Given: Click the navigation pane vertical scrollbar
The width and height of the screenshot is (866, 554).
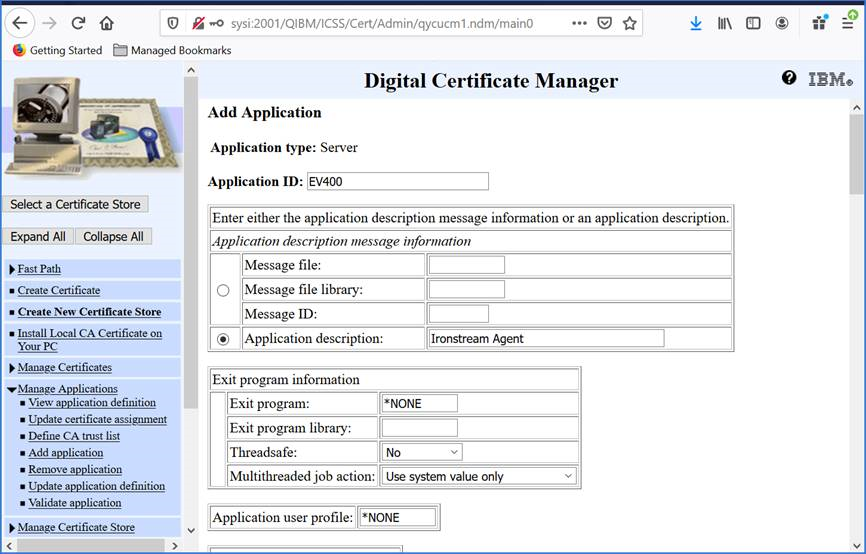Looking at the screenshot, I should (191, 243).
